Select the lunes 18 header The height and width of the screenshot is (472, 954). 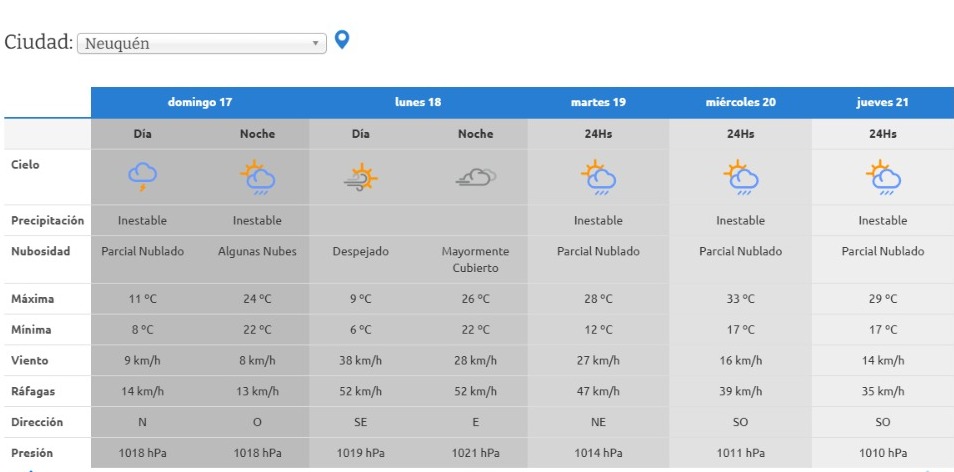(418, 103)
